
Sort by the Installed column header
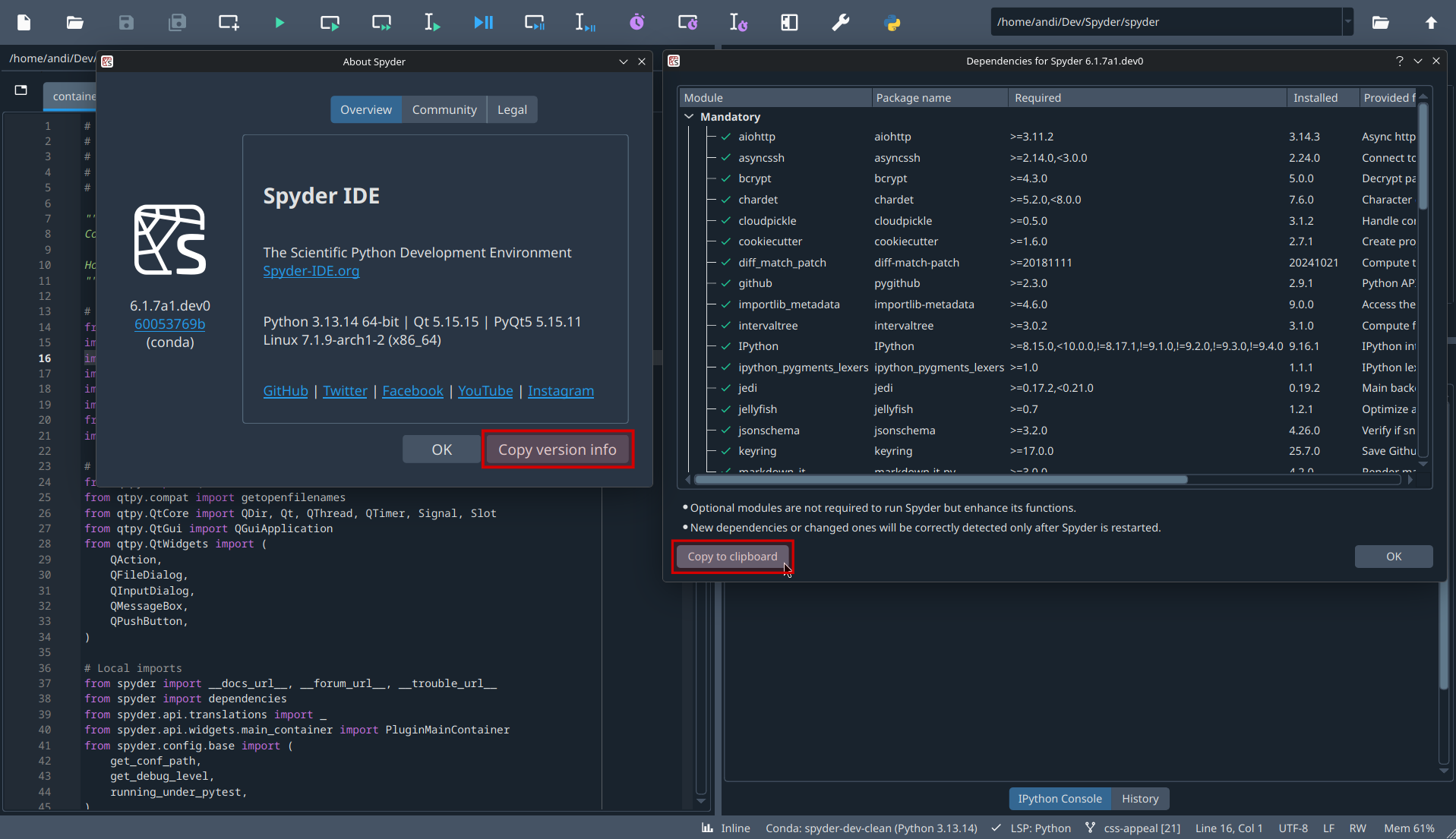point(1323,98)
